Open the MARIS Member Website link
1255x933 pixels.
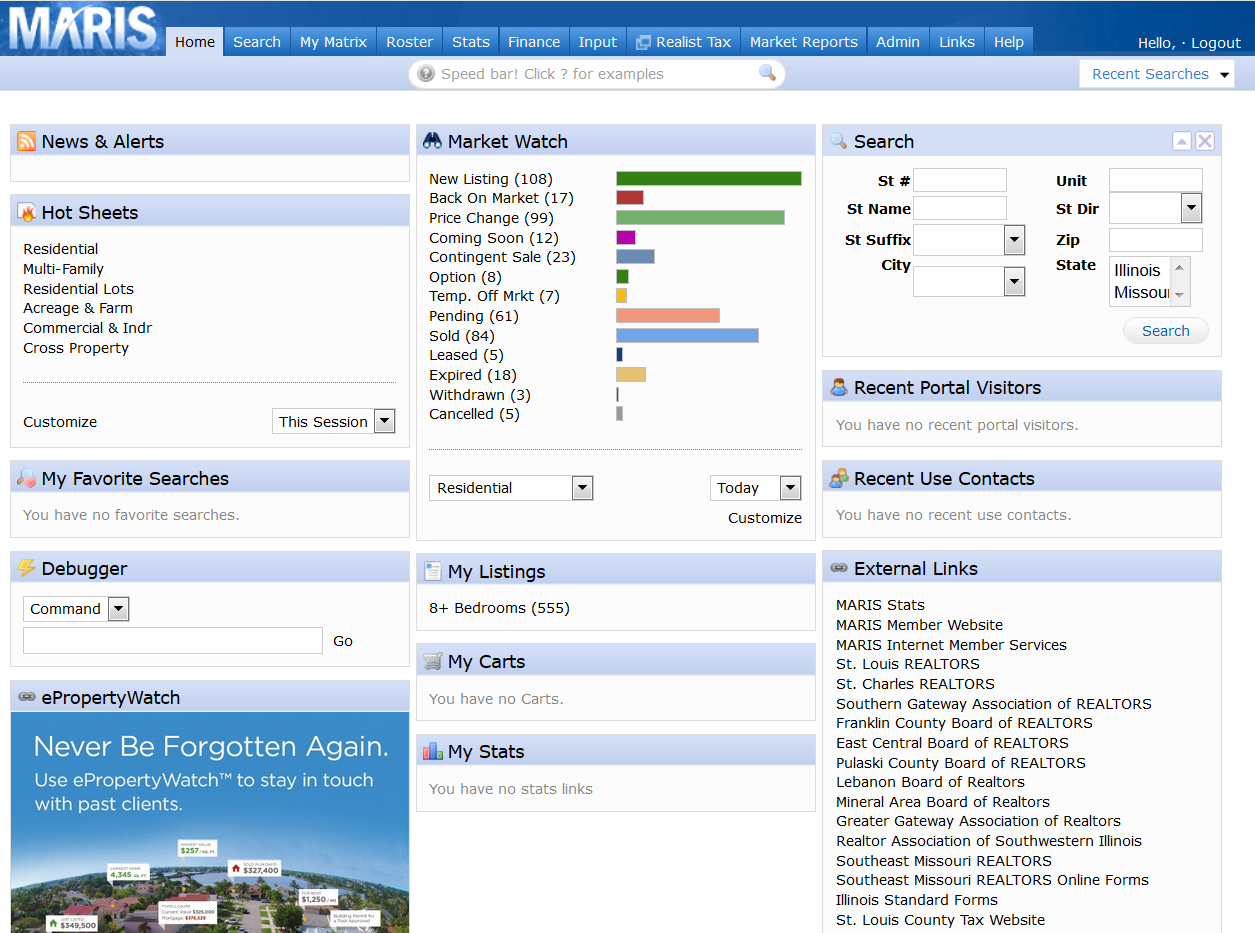pos(919,625)
